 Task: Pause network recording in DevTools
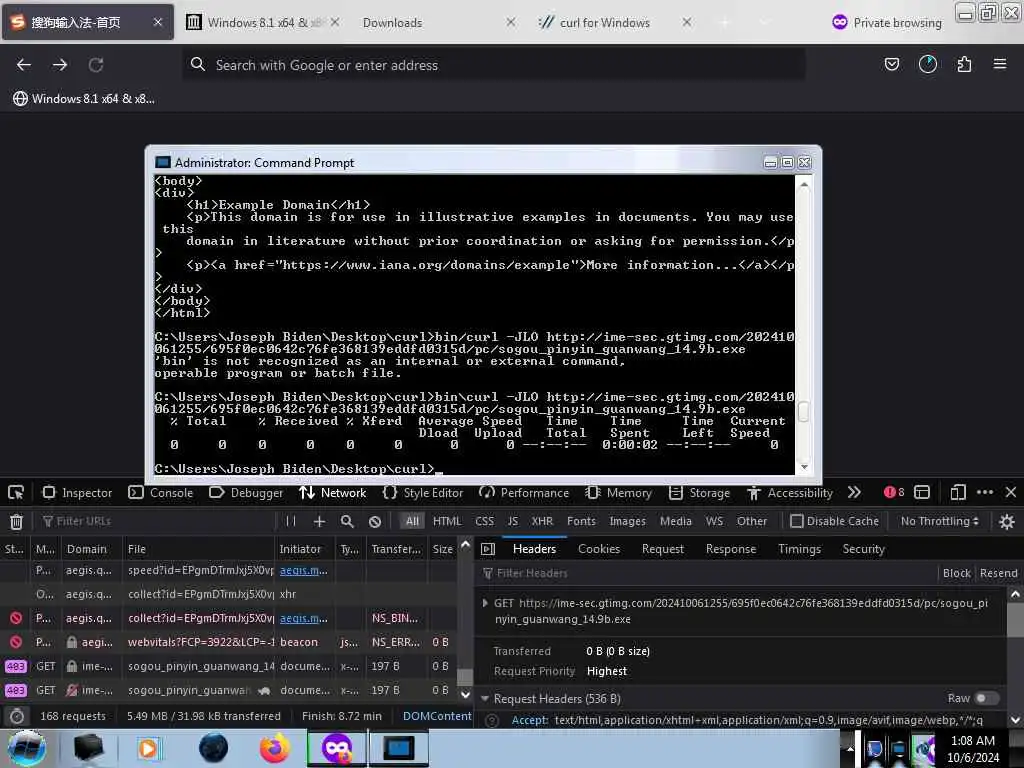tap(291, 521)
